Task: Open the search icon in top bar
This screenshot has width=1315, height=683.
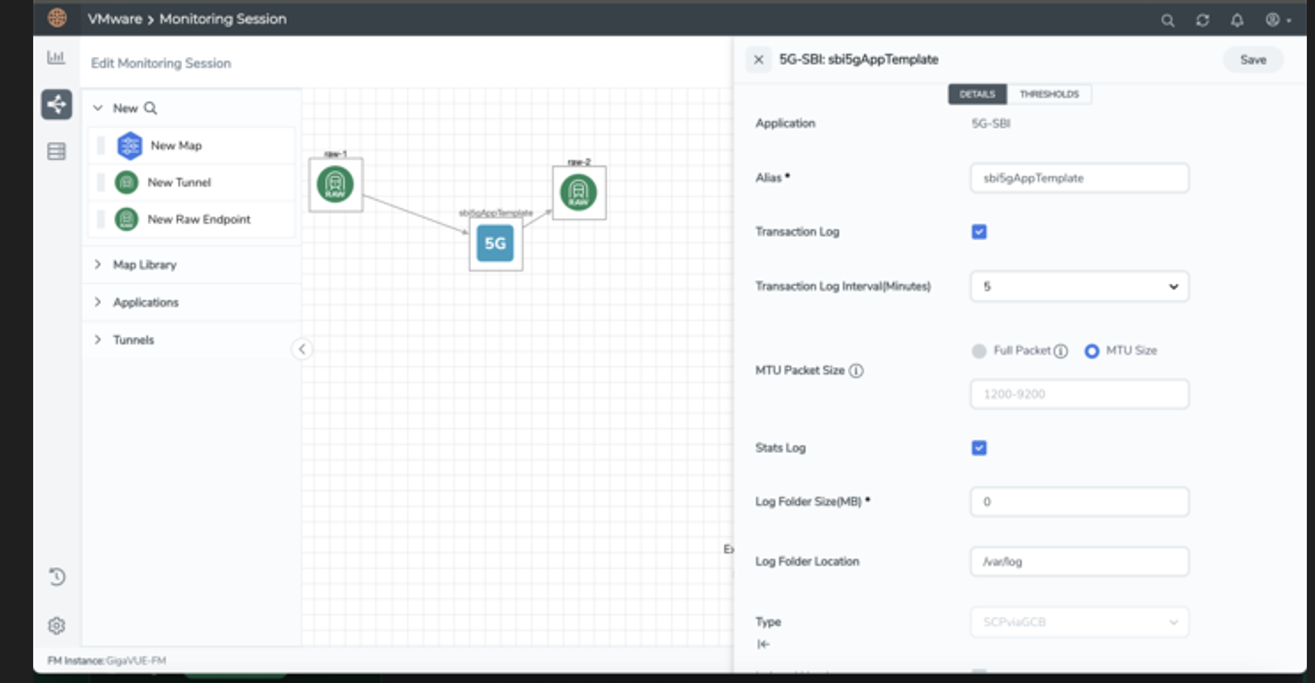Action: [1167, 20]
